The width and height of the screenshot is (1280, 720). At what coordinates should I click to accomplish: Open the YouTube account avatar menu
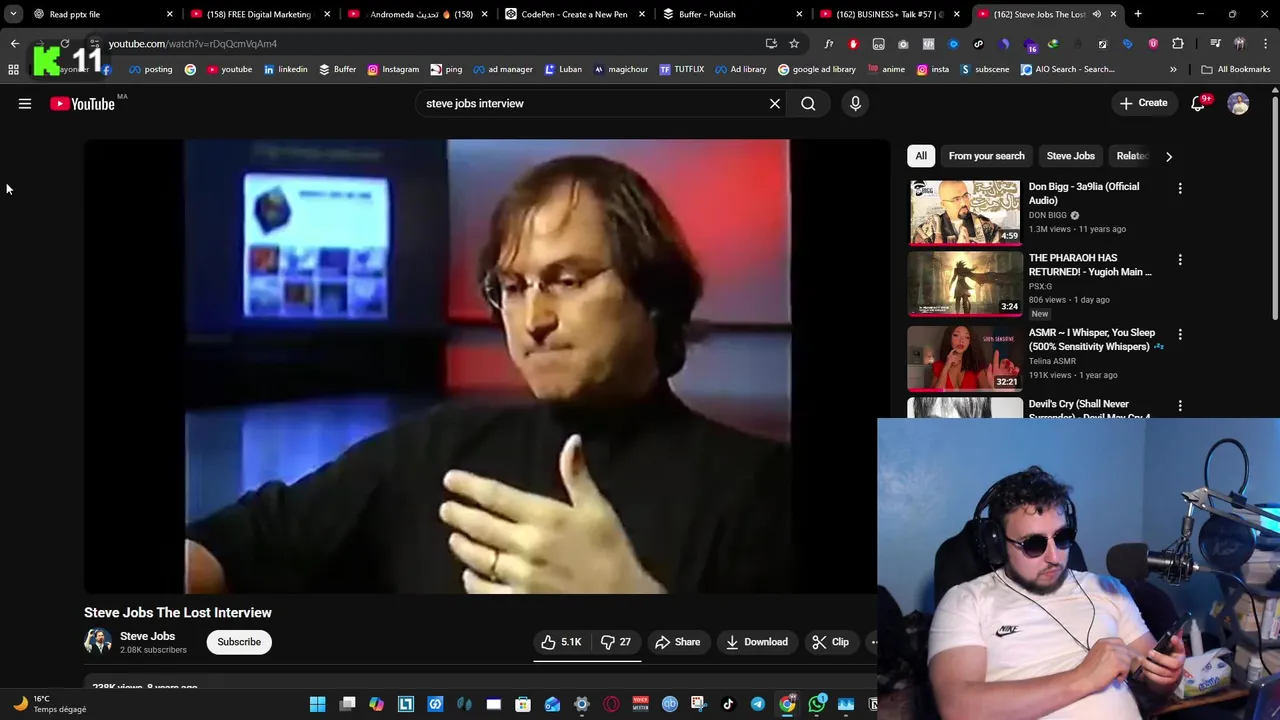coord(1238,103)
